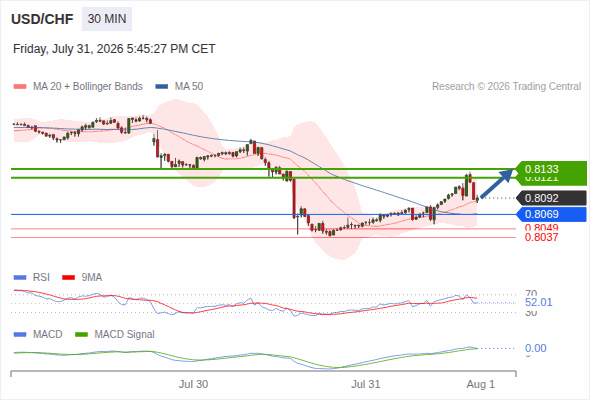Click the RSI value 52.01
The width and height of the screenshot is (590, 400).
click(538, 302)
